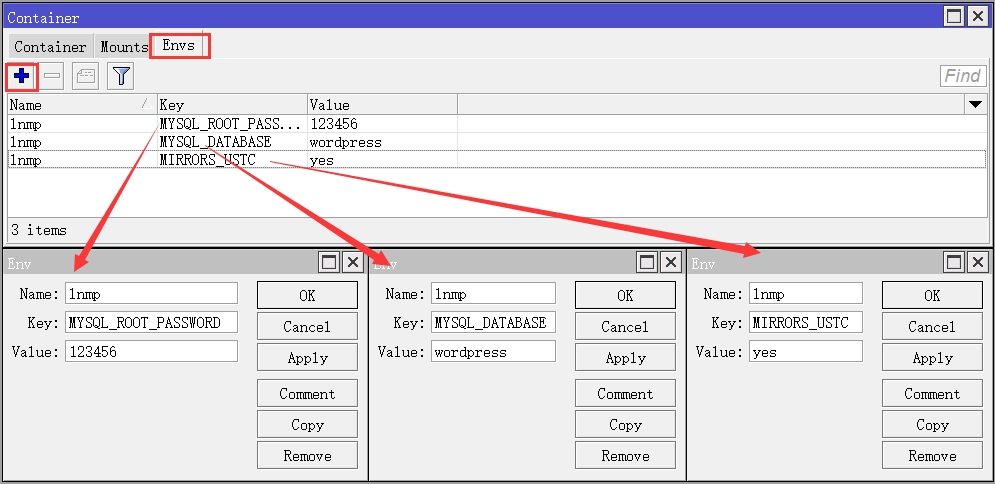This screenshot has width=995, height=484.
Task: Maximize the MYSQL_DATABASE Env dialog
Action: [647, 262]
